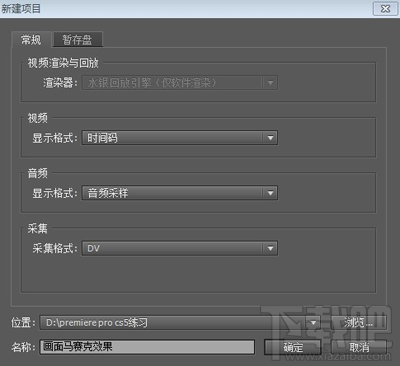Switch to the 常规 tab
The image size is (400, 366).
point(31,40)
